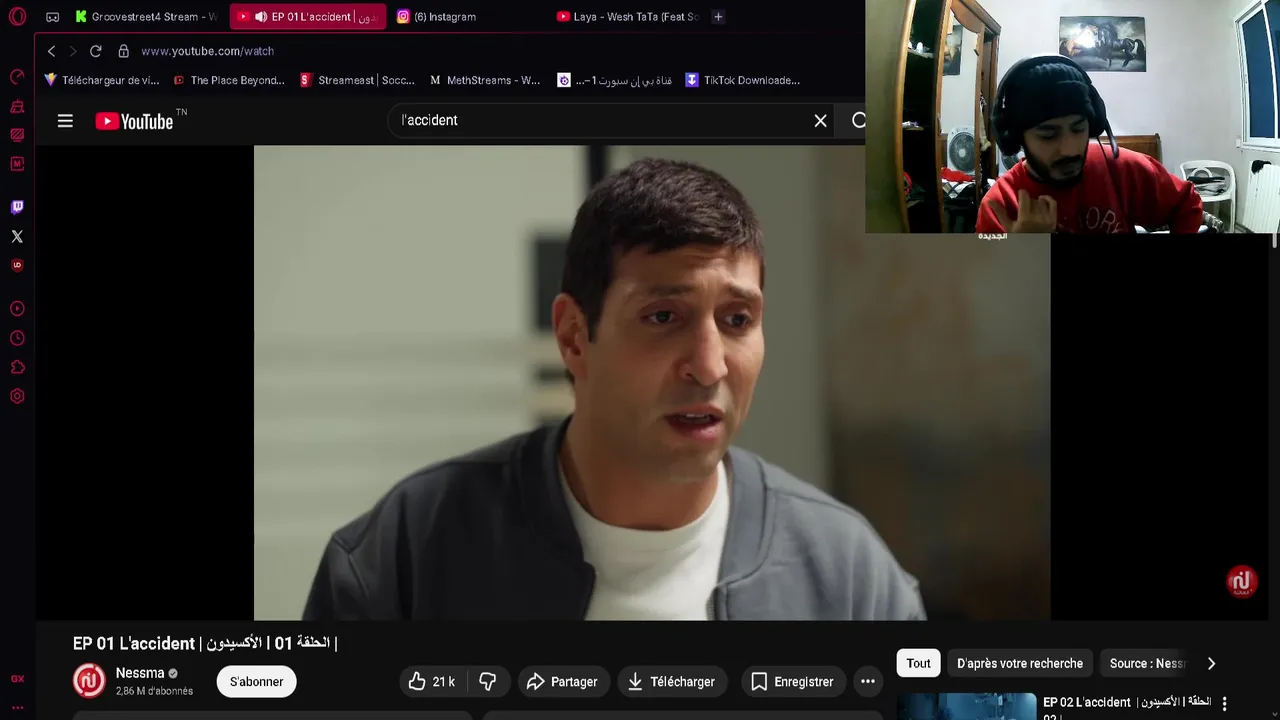This screenshot has height=720, width=1280.
Task: View site security padlock info
Action: click(124, 51)
